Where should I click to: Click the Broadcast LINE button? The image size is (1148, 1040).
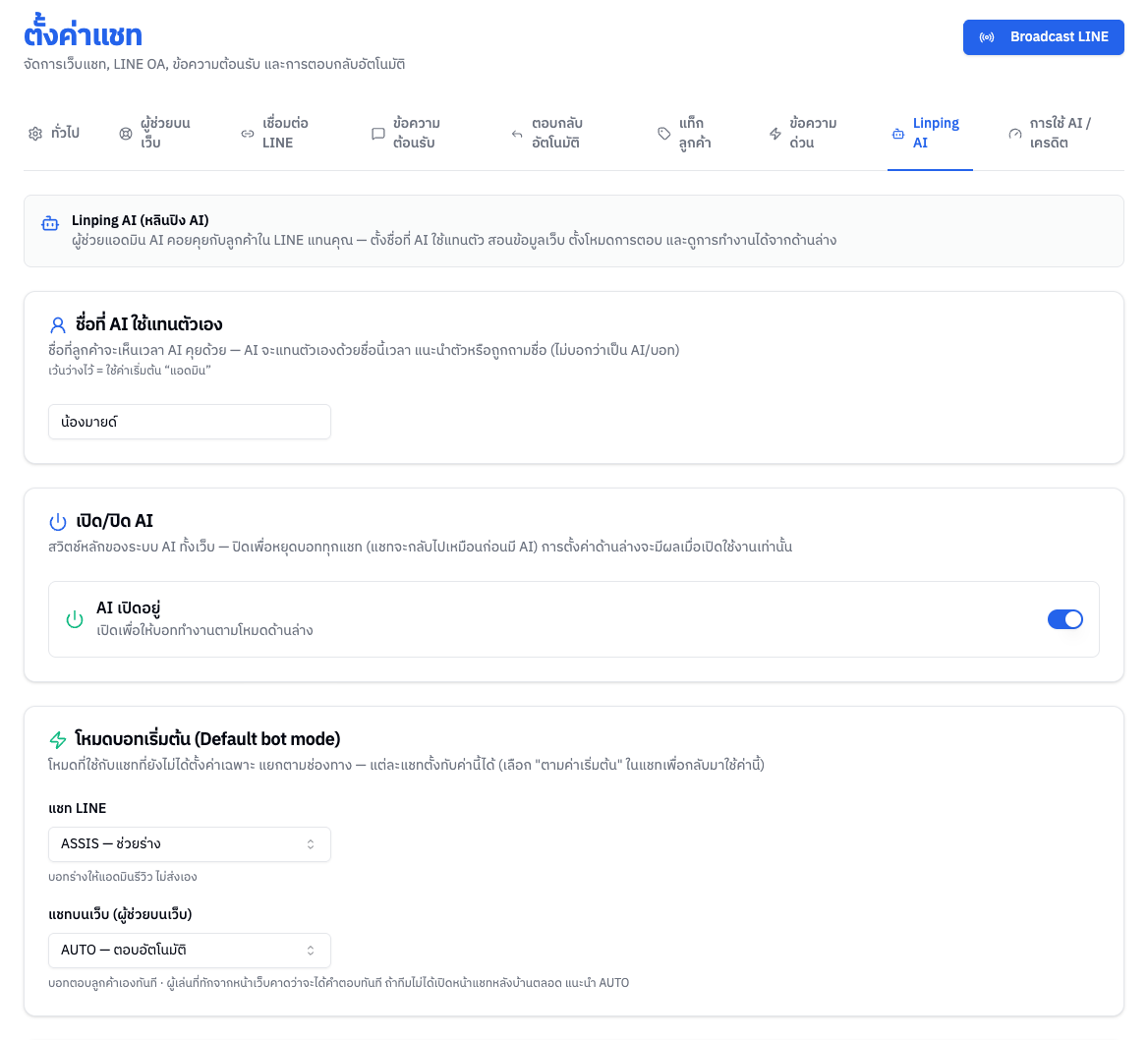1043,37
